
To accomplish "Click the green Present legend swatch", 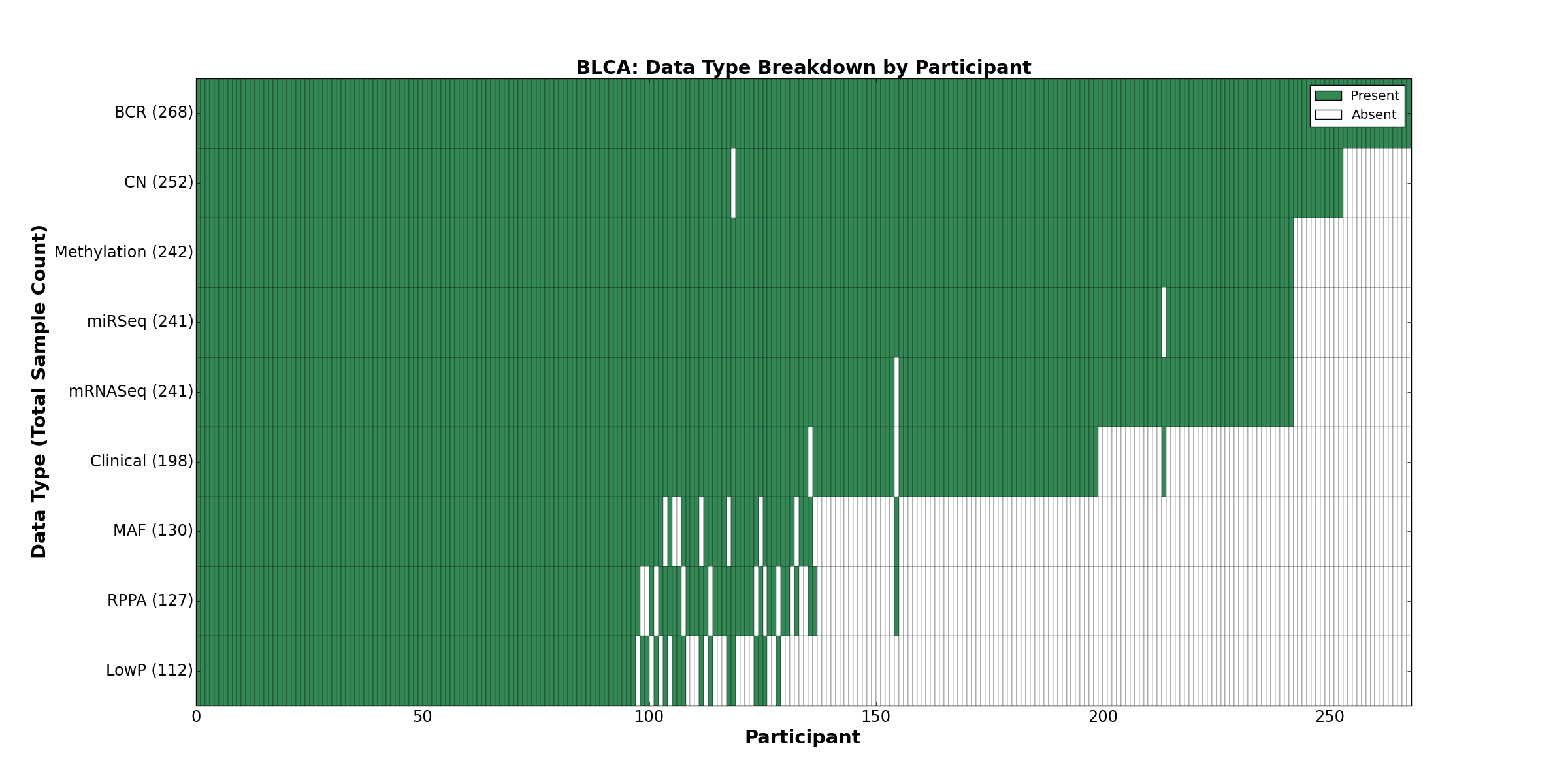I will pos(1328,96).
